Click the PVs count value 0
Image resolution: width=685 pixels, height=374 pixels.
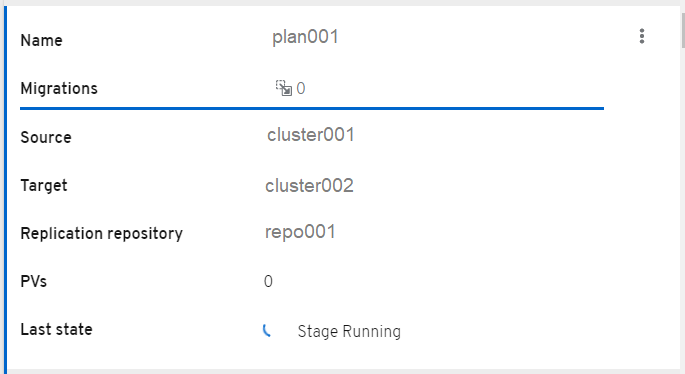[268, 281]
